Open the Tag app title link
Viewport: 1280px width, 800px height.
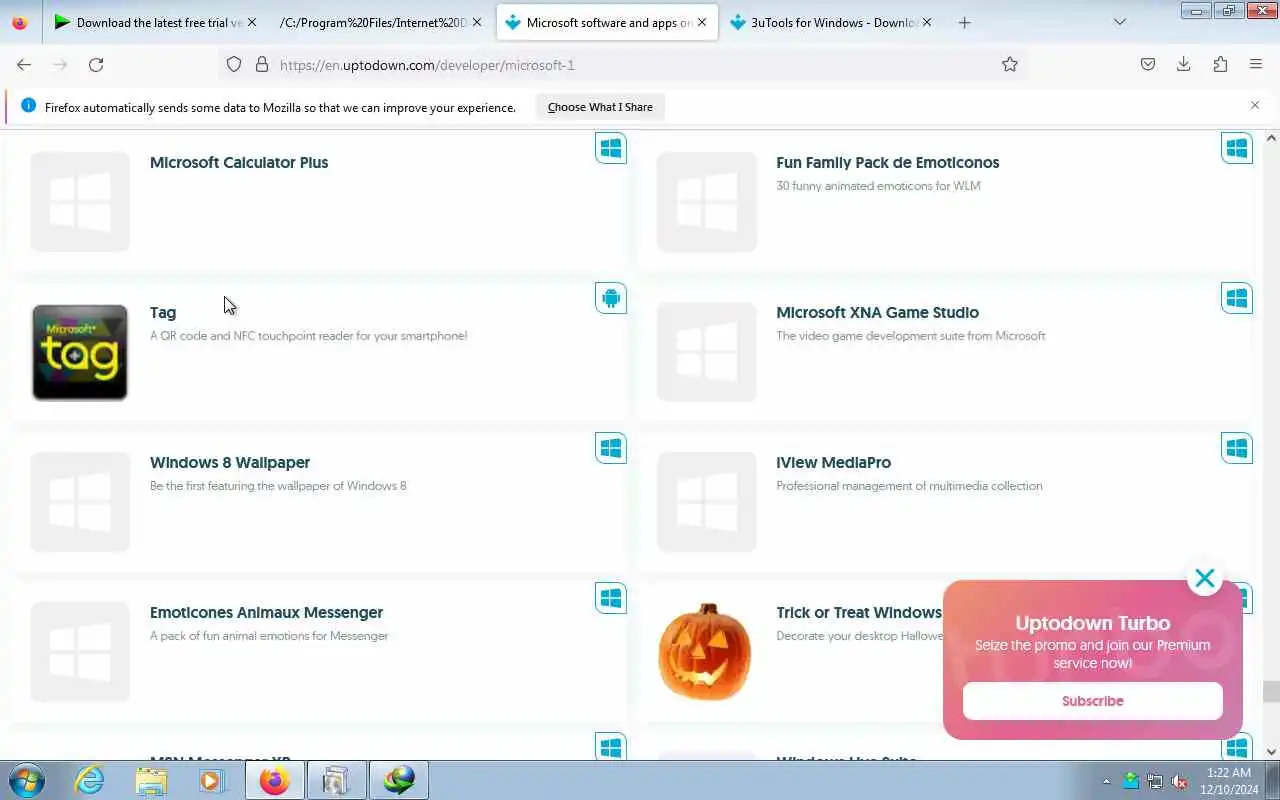coord(163,313)
